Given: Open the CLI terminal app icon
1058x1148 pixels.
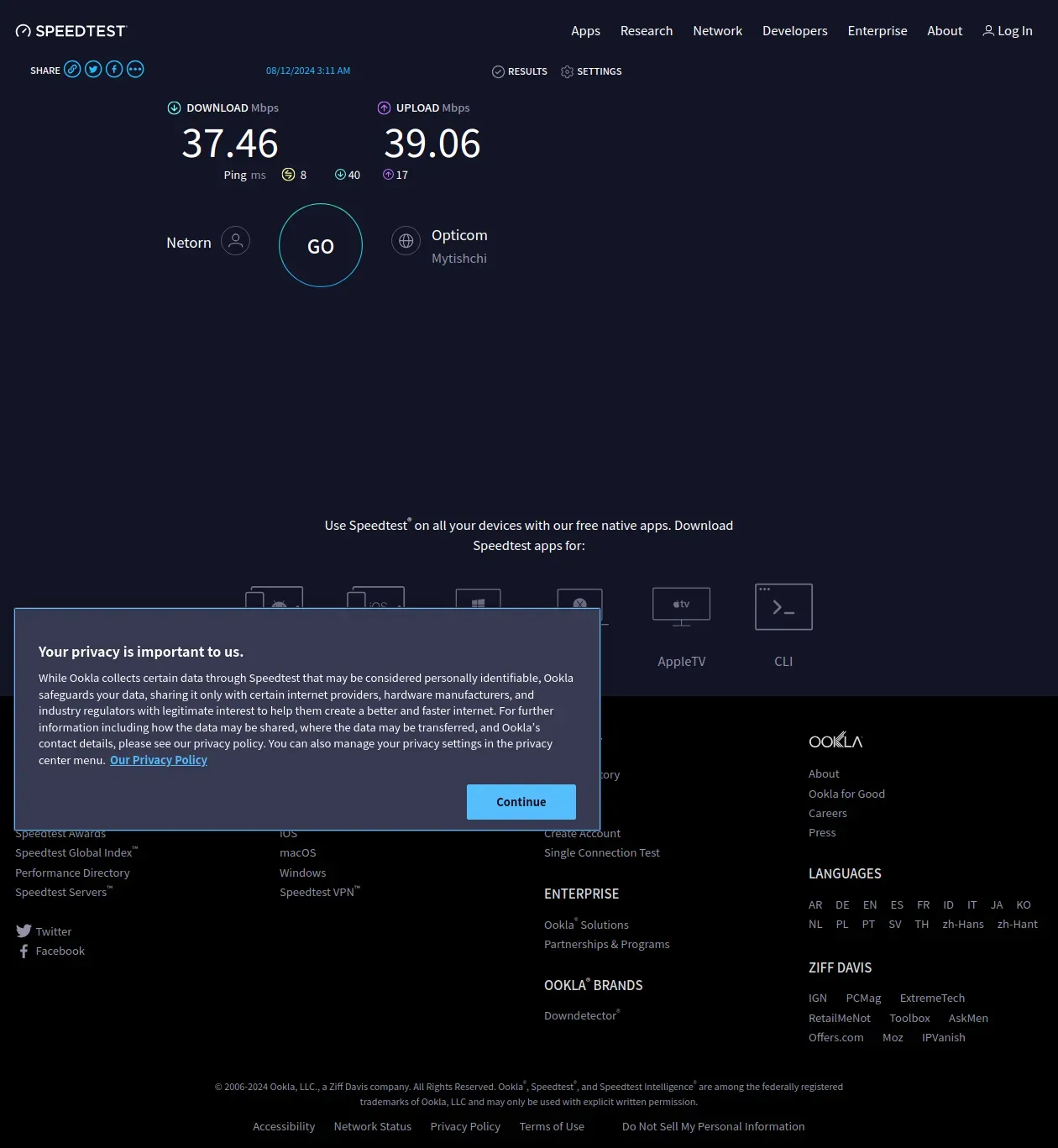Looking at the screenshot, I should pos(783,606).
